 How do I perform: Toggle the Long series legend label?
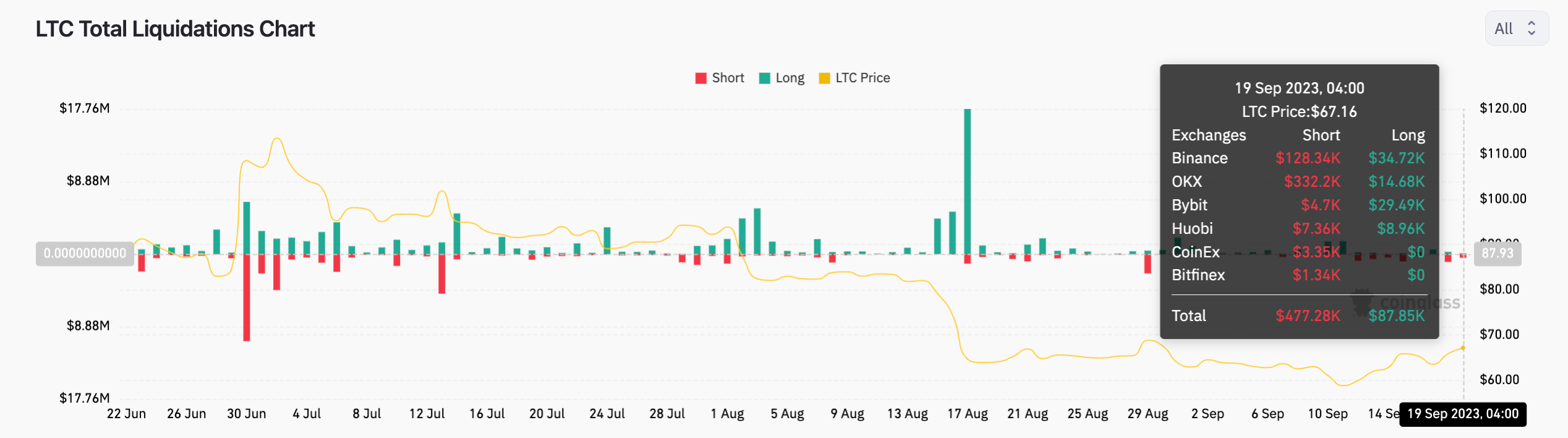pos(790,78)
